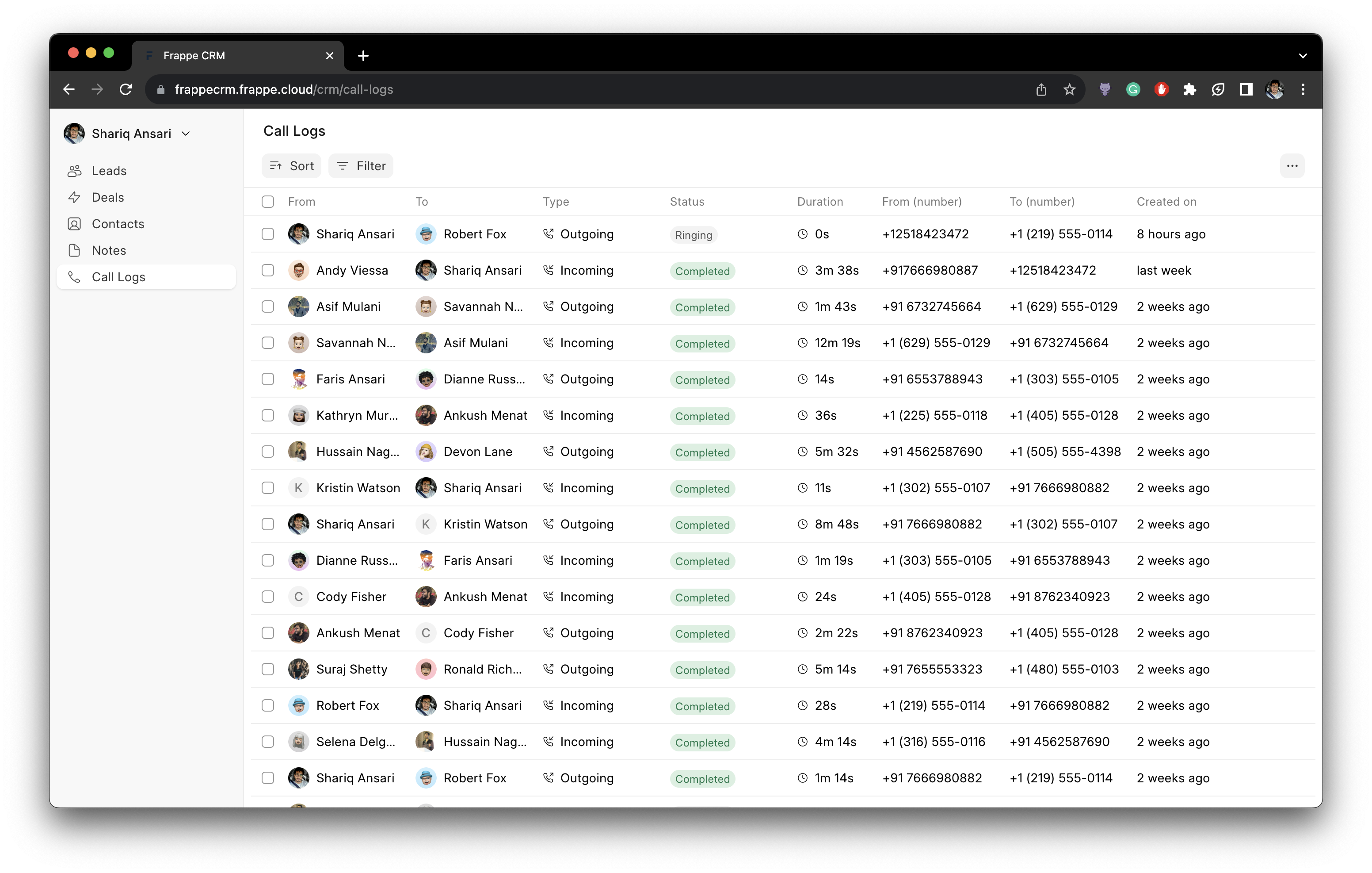Open Deals from the sidebar icon
Screen dimensions: 1372x873
pos(75,197)
